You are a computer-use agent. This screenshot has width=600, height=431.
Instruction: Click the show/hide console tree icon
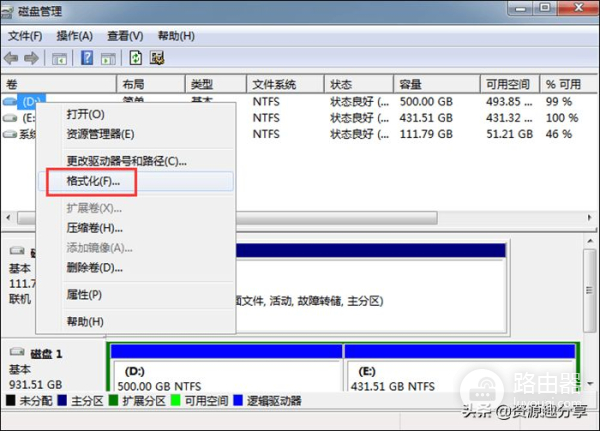pos(59,59)
